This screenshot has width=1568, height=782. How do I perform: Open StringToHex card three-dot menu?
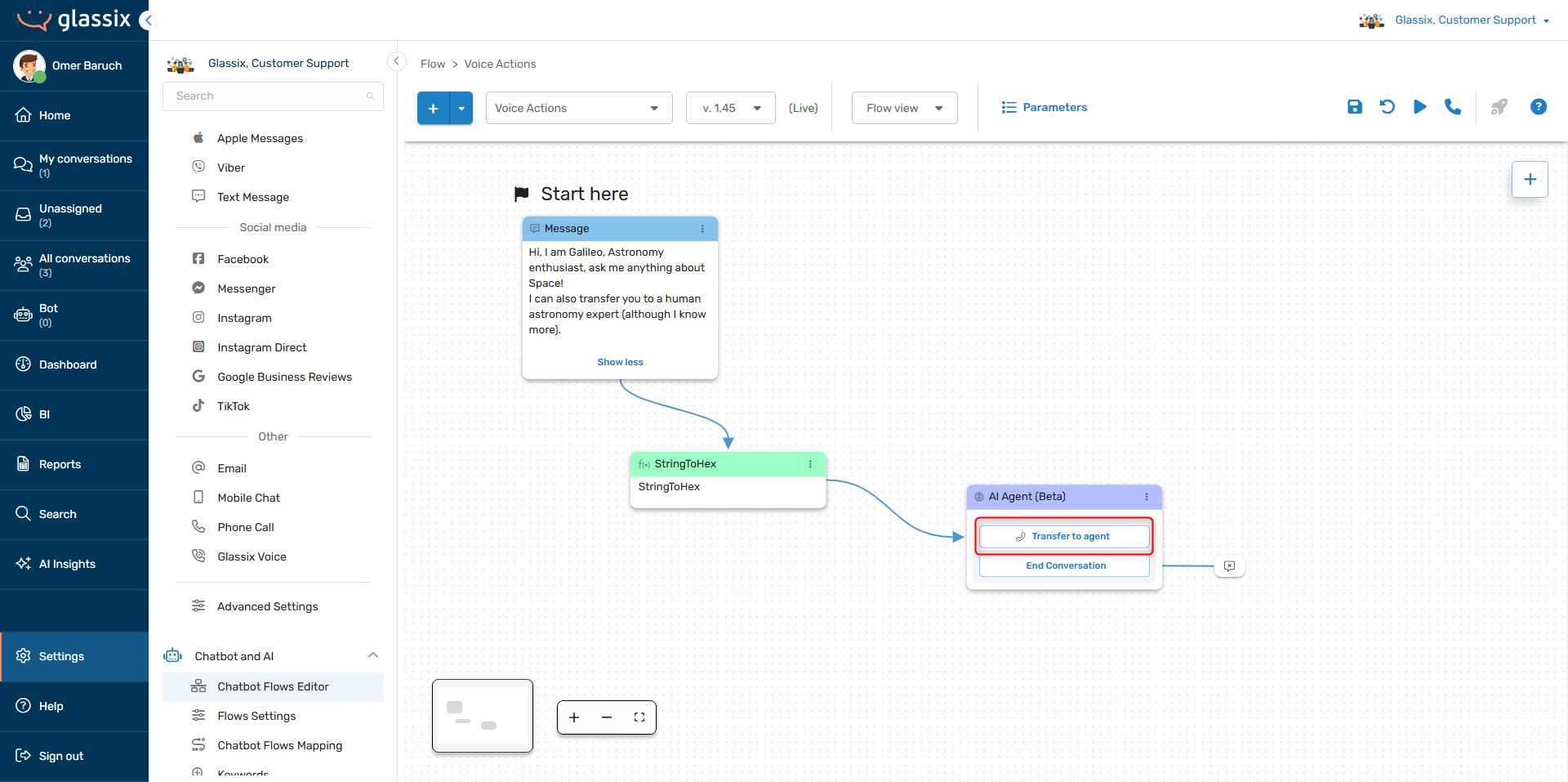(810, 464)
